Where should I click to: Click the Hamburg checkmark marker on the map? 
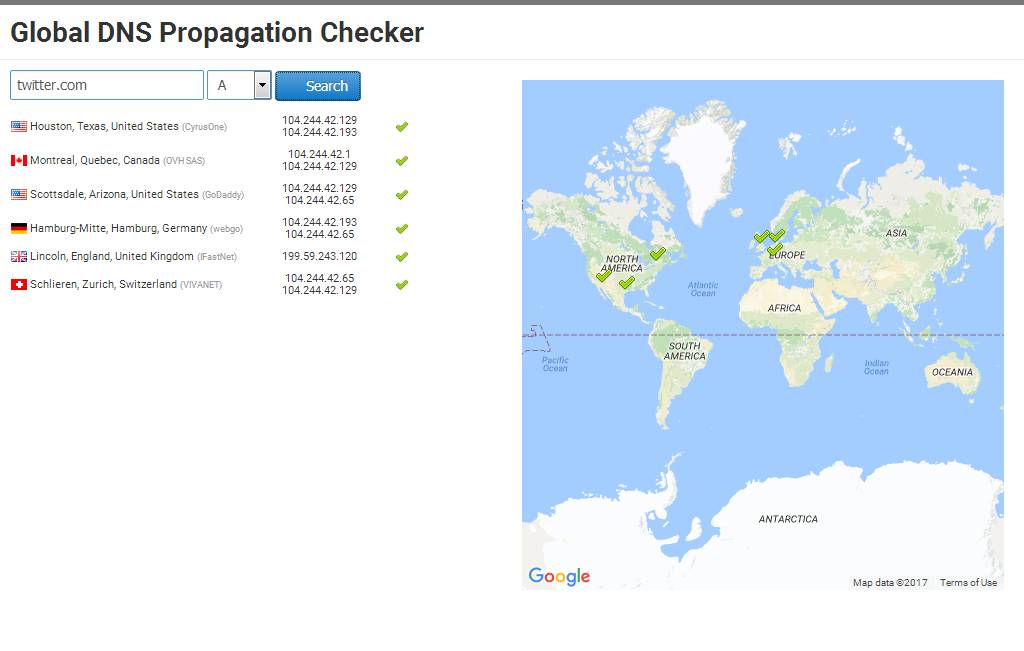(x=777, y=234)
